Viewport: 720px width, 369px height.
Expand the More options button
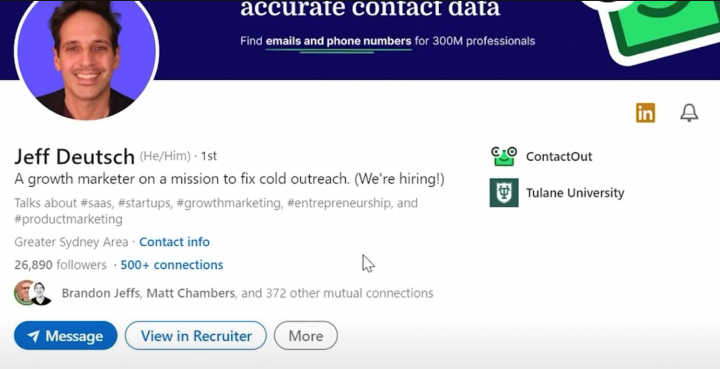point(306,336)
